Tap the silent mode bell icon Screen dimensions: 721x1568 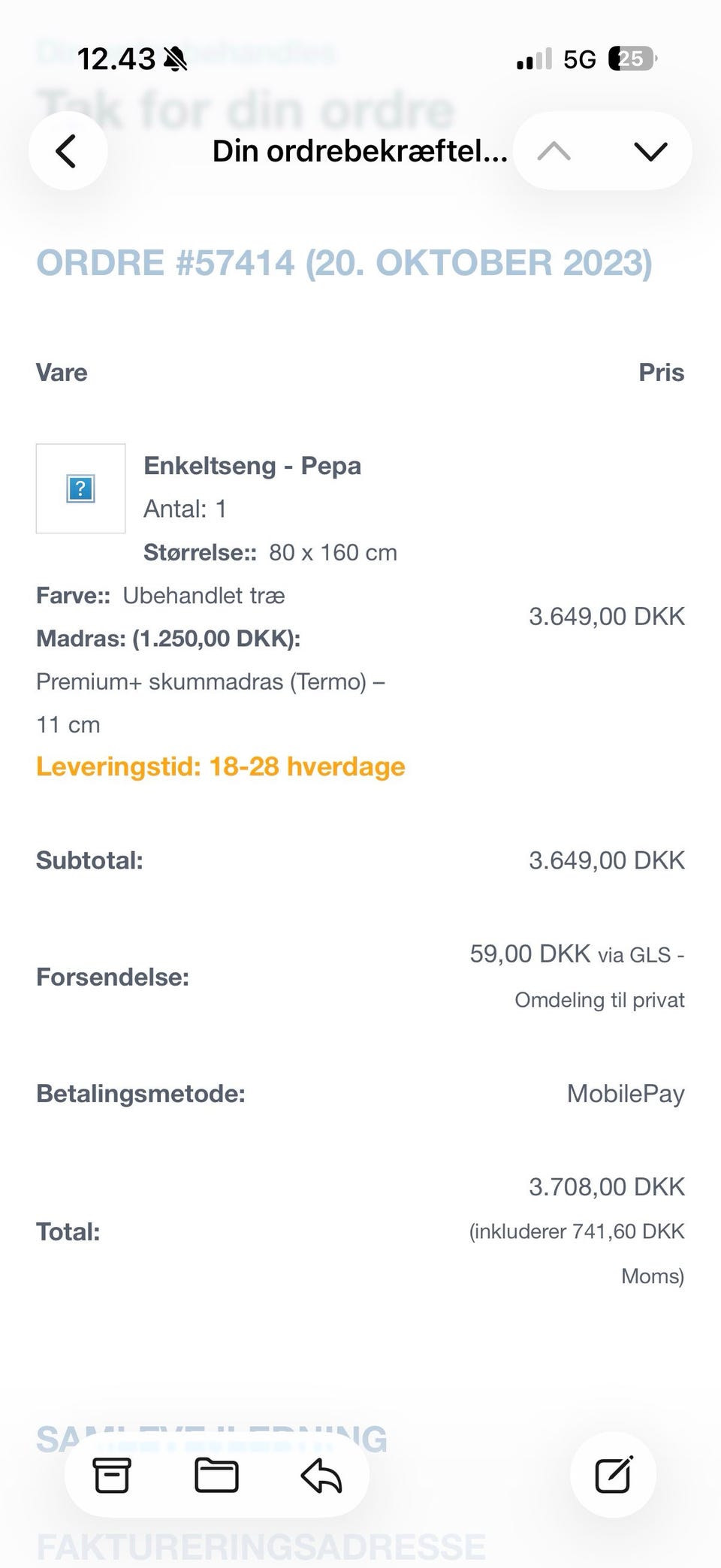tap(175, 59)
